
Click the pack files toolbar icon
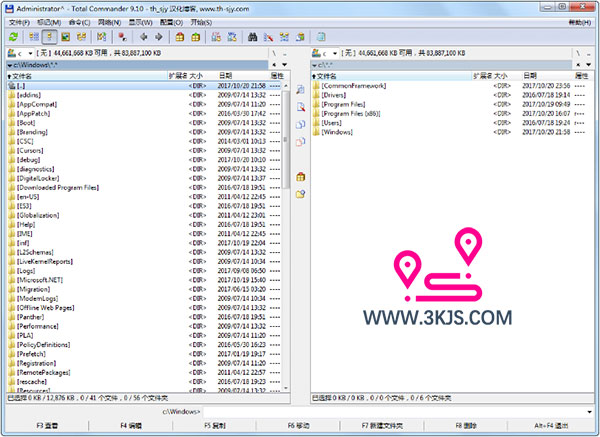click(x=179, y=37)
